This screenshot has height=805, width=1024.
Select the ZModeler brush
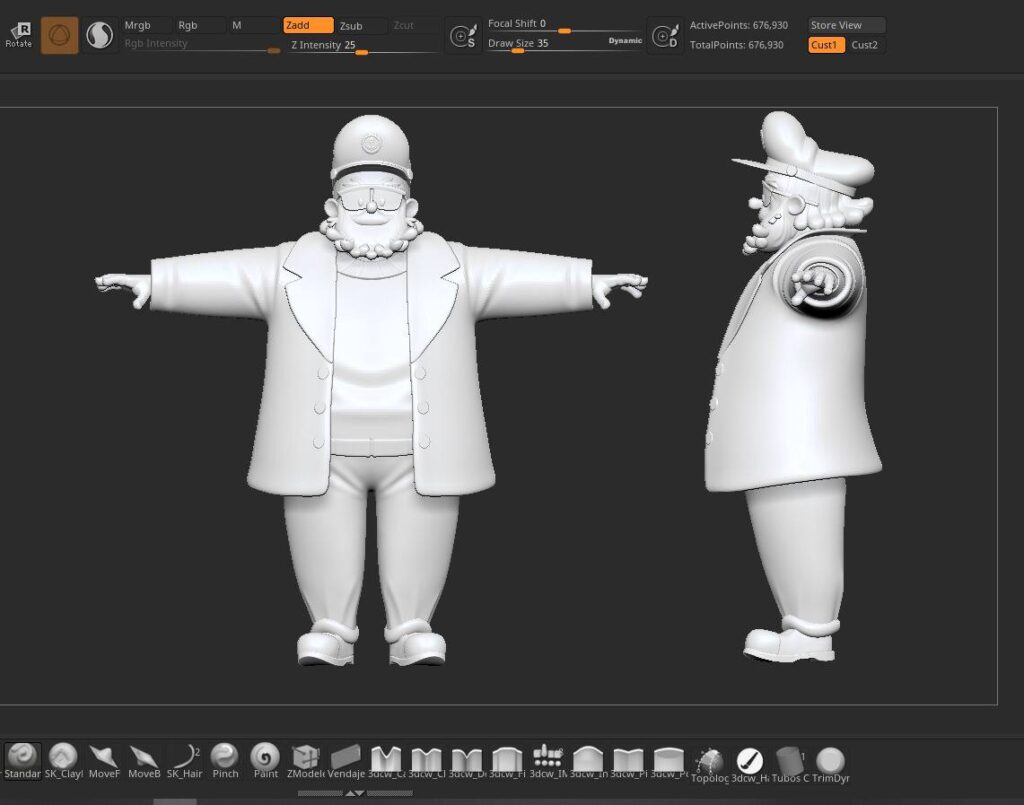[305, 756]
